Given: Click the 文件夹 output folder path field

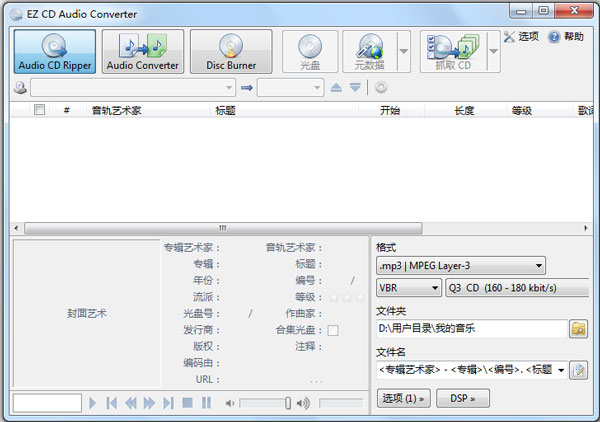Looking at the screenshot, I should (472, 328).
